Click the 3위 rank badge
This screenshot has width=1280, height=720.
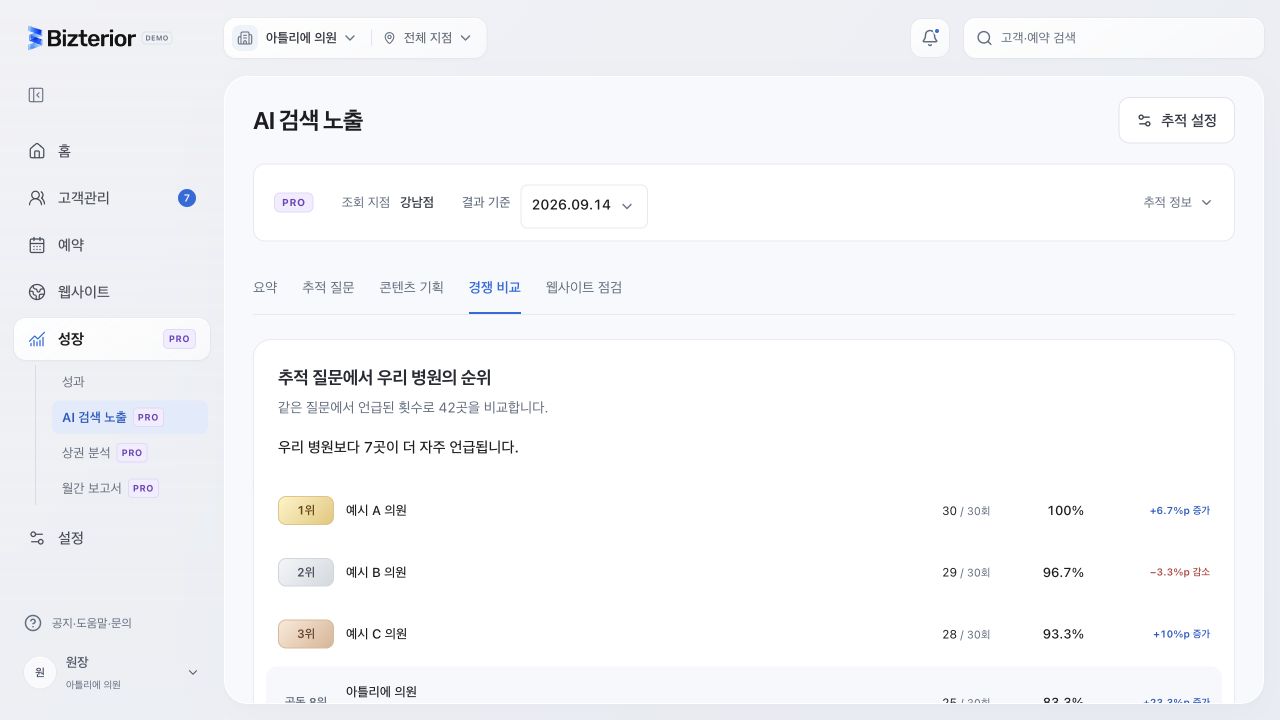coord(306,634)
